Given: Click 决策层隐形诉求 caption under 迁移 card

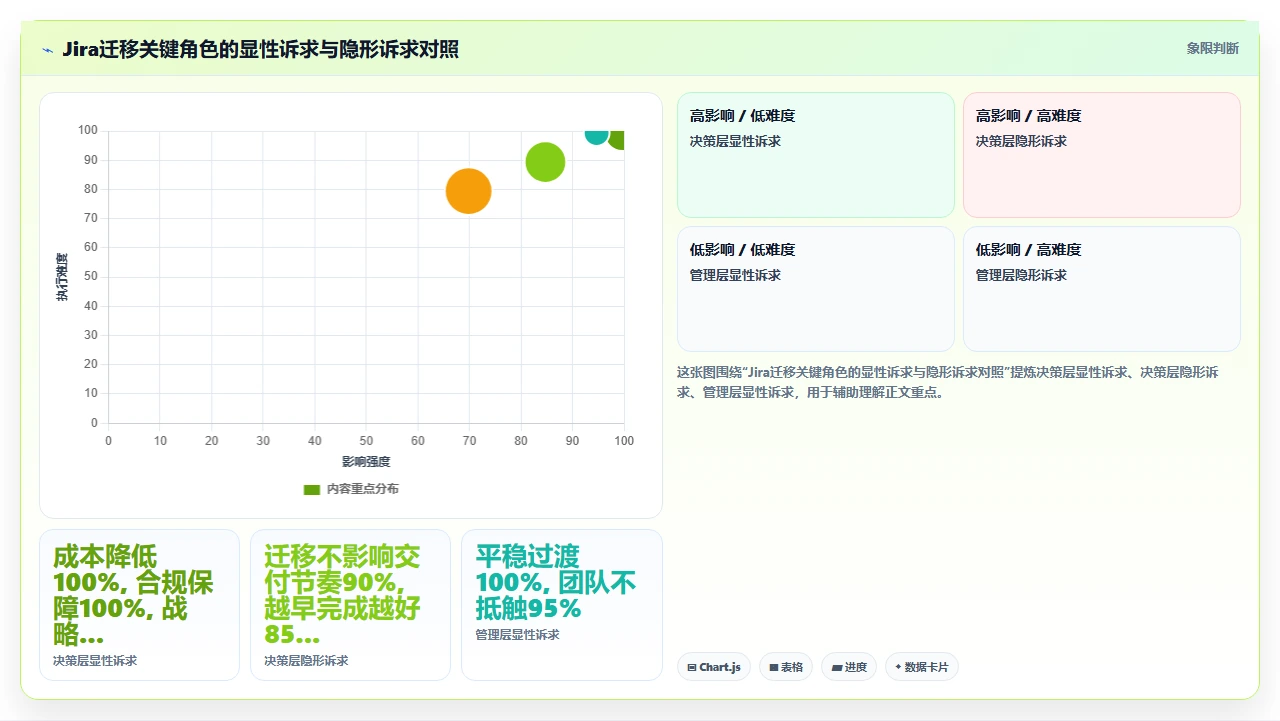Looking at the screenshot, I should tap(306, 661).
